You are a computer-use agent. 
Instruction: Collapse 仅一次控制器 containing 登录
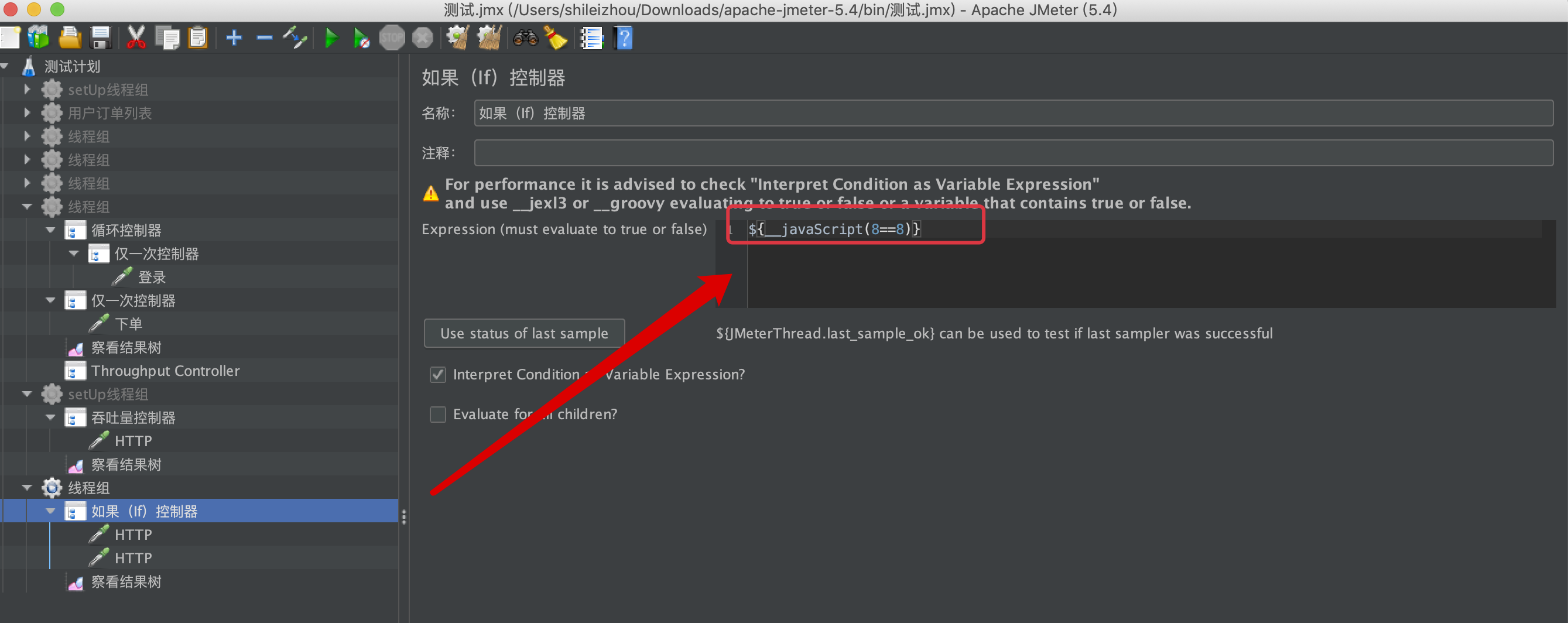74,254
